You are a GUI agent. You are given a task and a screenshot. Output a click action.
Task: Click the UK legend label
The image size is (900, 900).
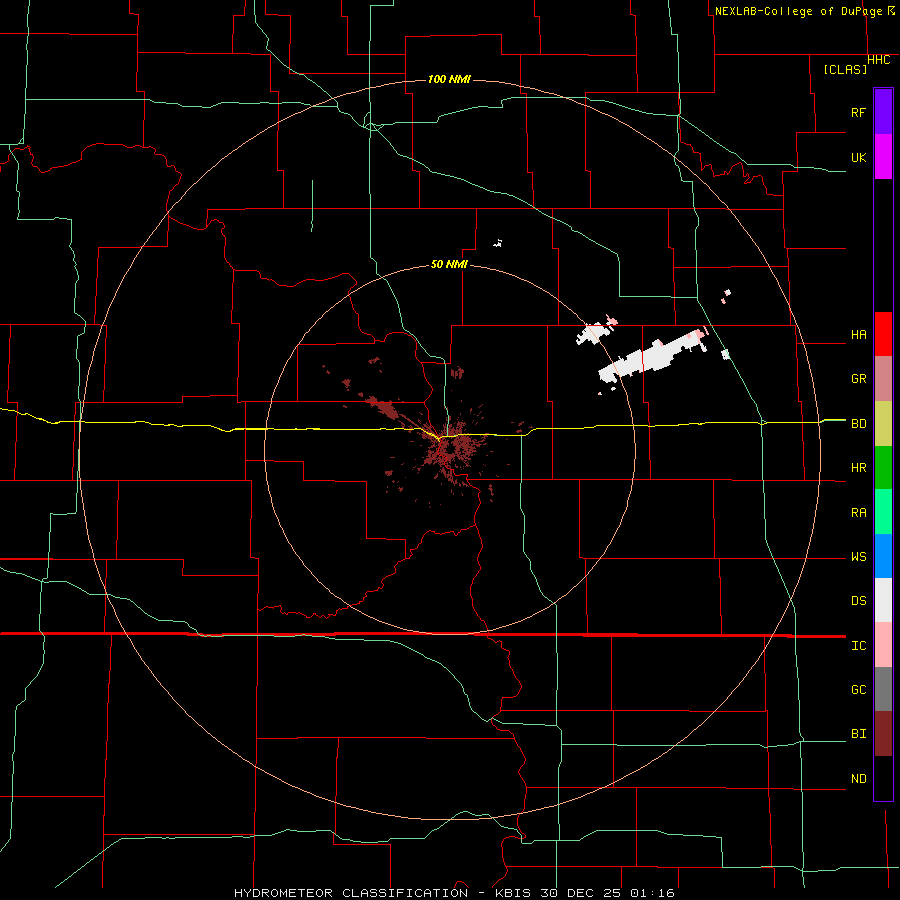coord(858,157)
